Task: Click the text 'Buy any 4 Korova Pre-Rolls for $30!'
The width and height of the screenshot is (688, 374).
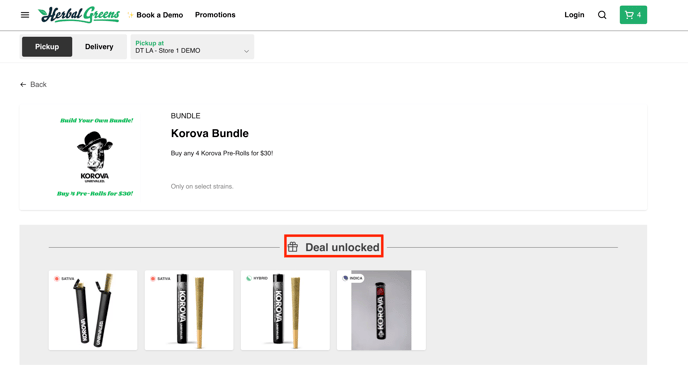Action: [x=222, y=153]
